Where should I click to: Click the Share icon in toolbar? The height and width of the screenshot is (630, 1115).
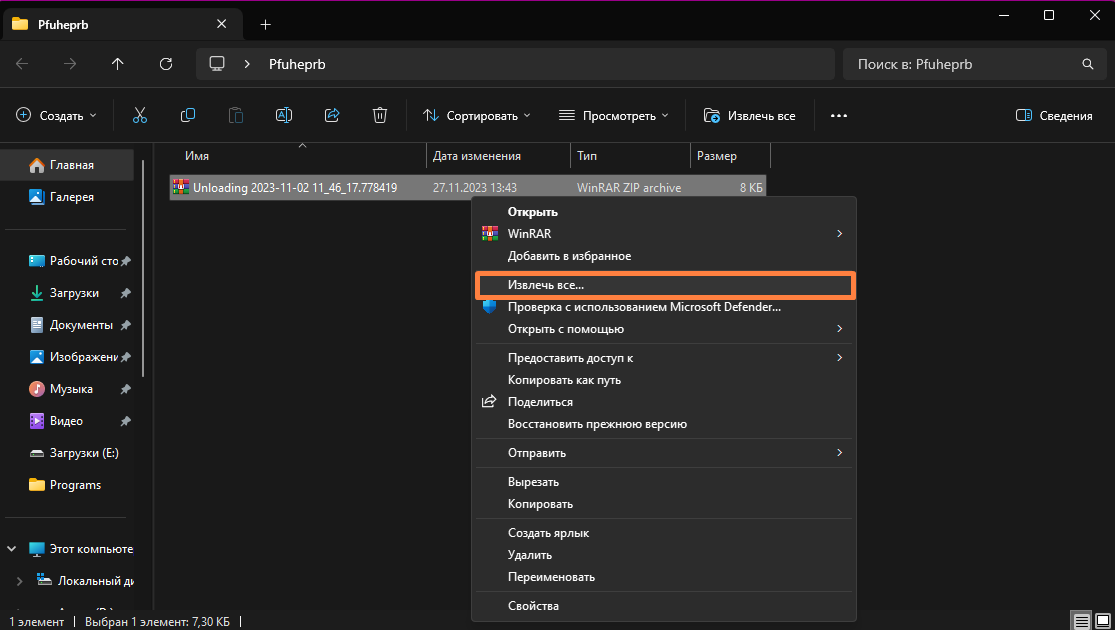332,115
